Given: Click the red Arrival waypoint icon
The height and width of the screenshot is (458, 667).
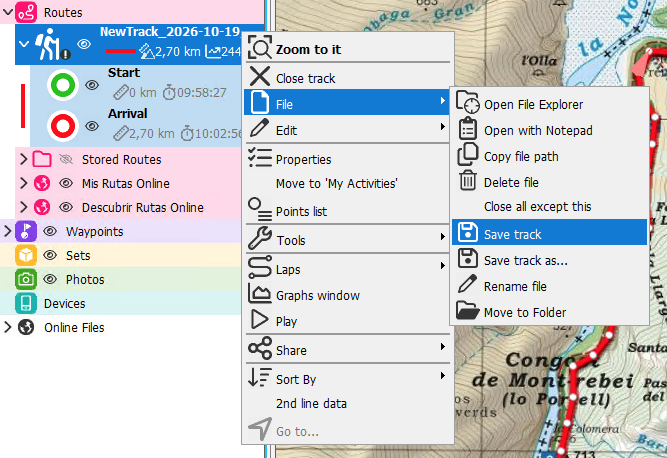Looking at the screenshot, I should click(x=63, y=126).
